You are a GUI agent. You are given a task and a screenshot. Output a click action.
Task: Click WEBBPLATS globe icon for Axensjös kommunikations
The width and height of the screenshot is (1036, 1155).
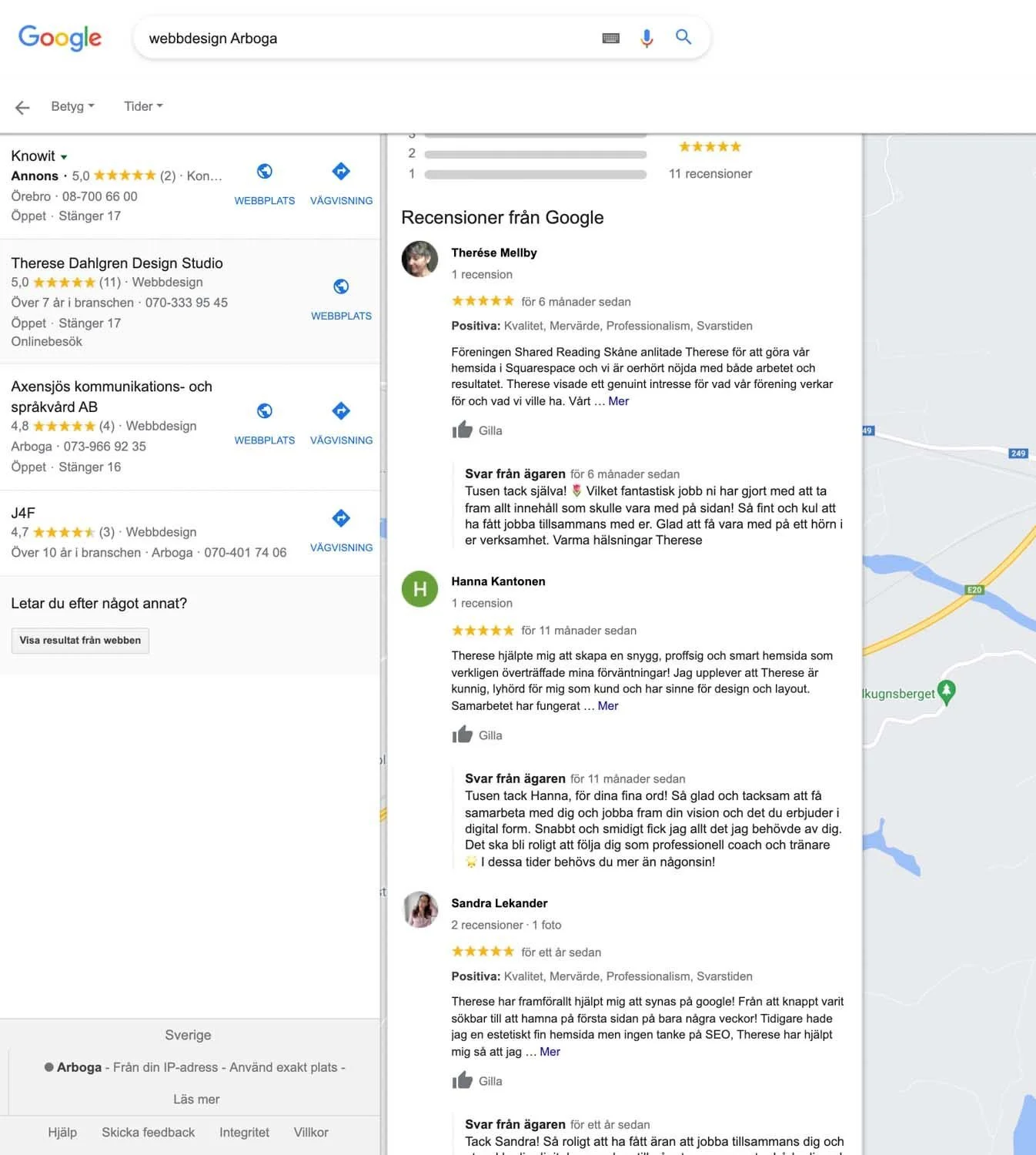[265, 410]
